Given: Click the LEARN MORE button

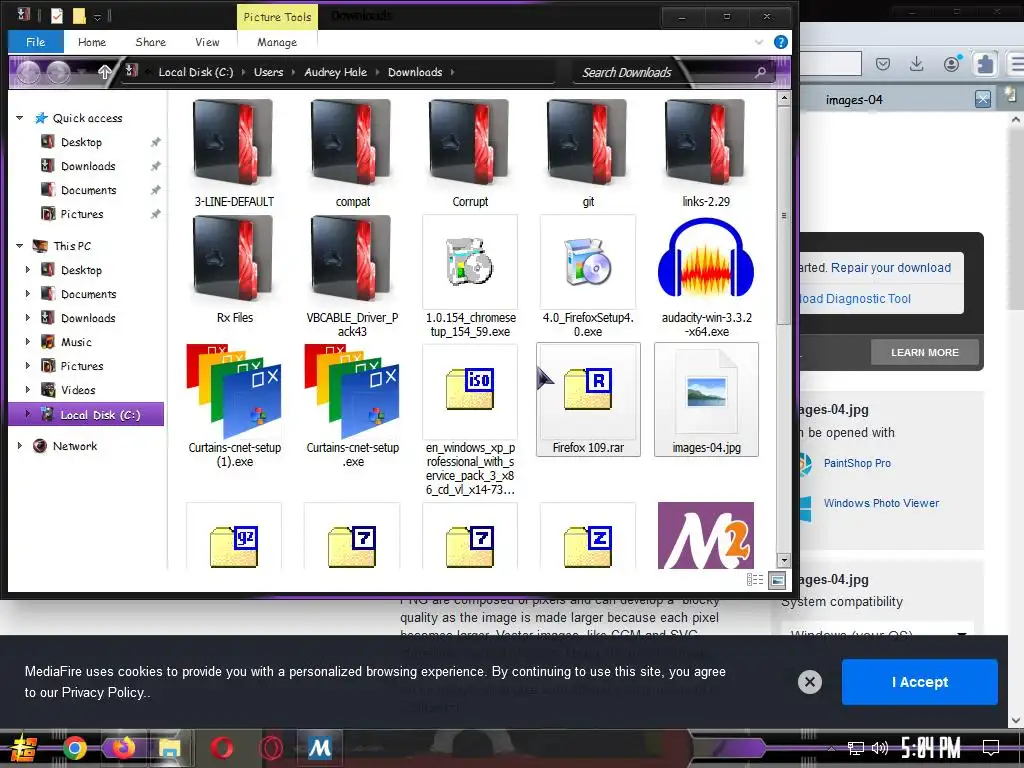Looking at the screenshot, I should click(x=925, y=353).
